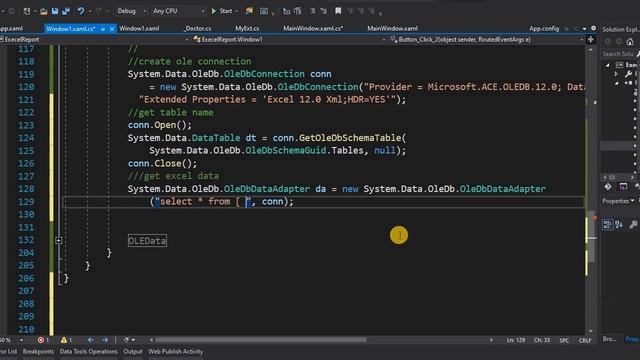Click the Find in Files icon after Start

pos(249,11)
